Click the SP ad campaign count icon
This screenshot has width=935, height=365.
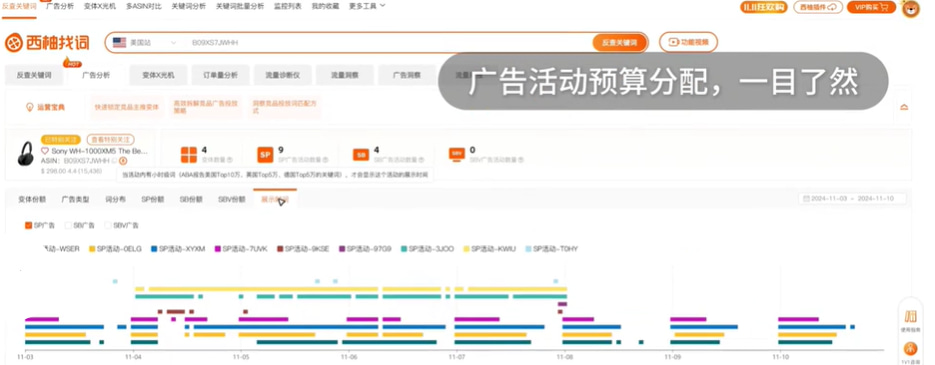click(x=265, y=154)
